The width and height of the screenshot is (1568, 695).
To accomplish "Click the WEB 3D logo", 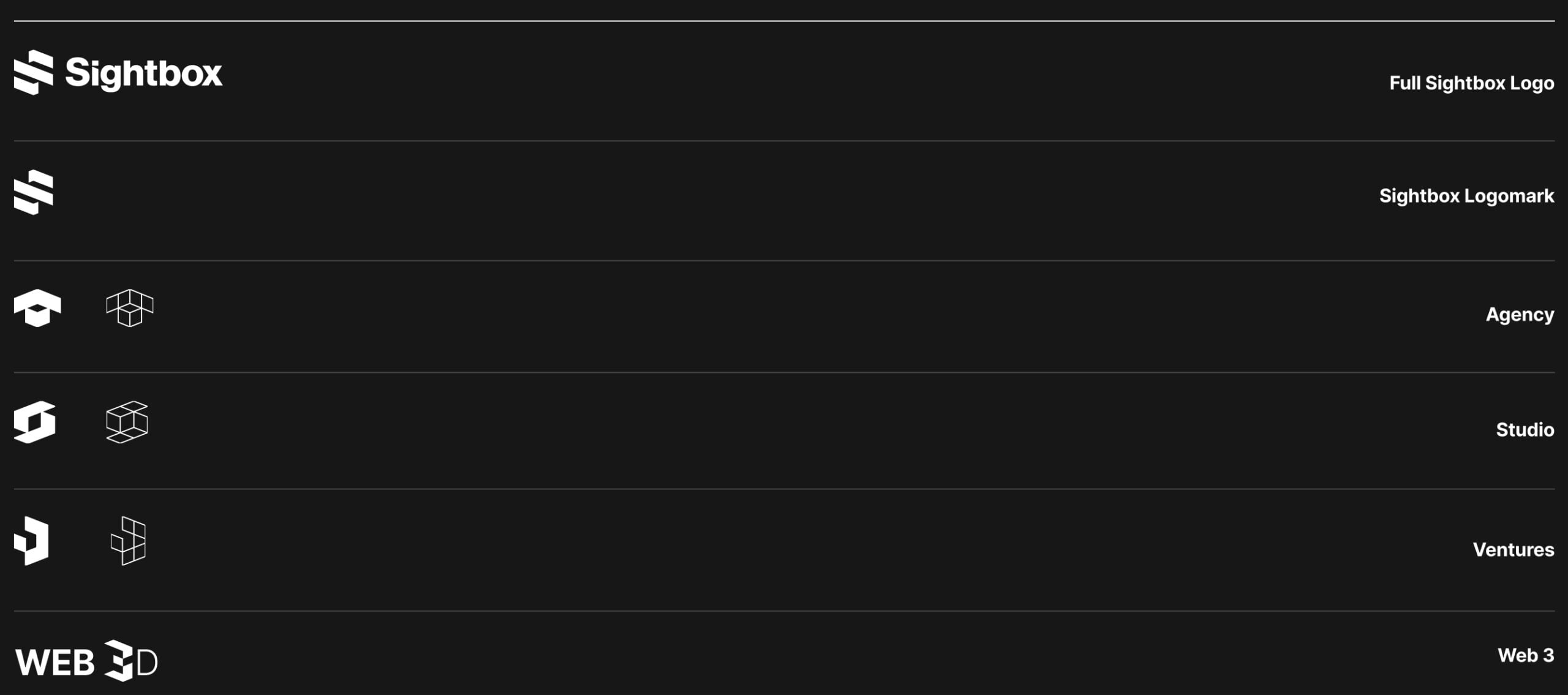I will (86, 661).
